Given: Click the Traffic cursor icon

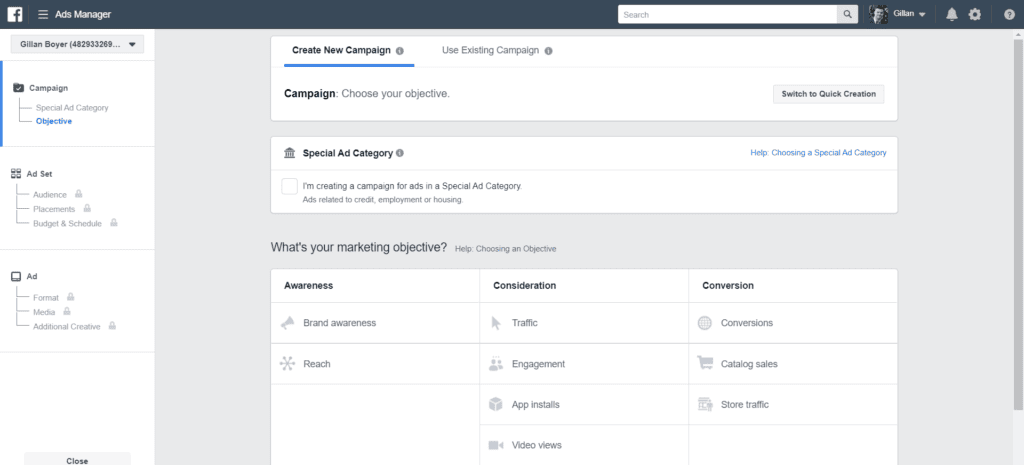Looking at the screenshot, I should pyautogui.click(x=496, y=323).
